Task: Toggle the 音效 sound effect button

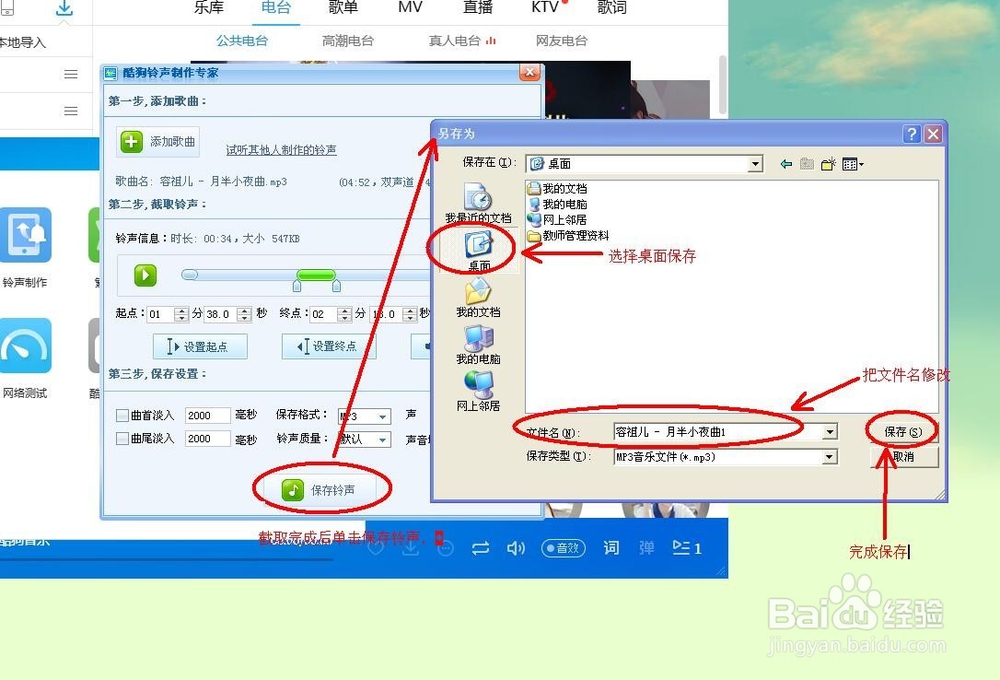Action: [563, 548]
